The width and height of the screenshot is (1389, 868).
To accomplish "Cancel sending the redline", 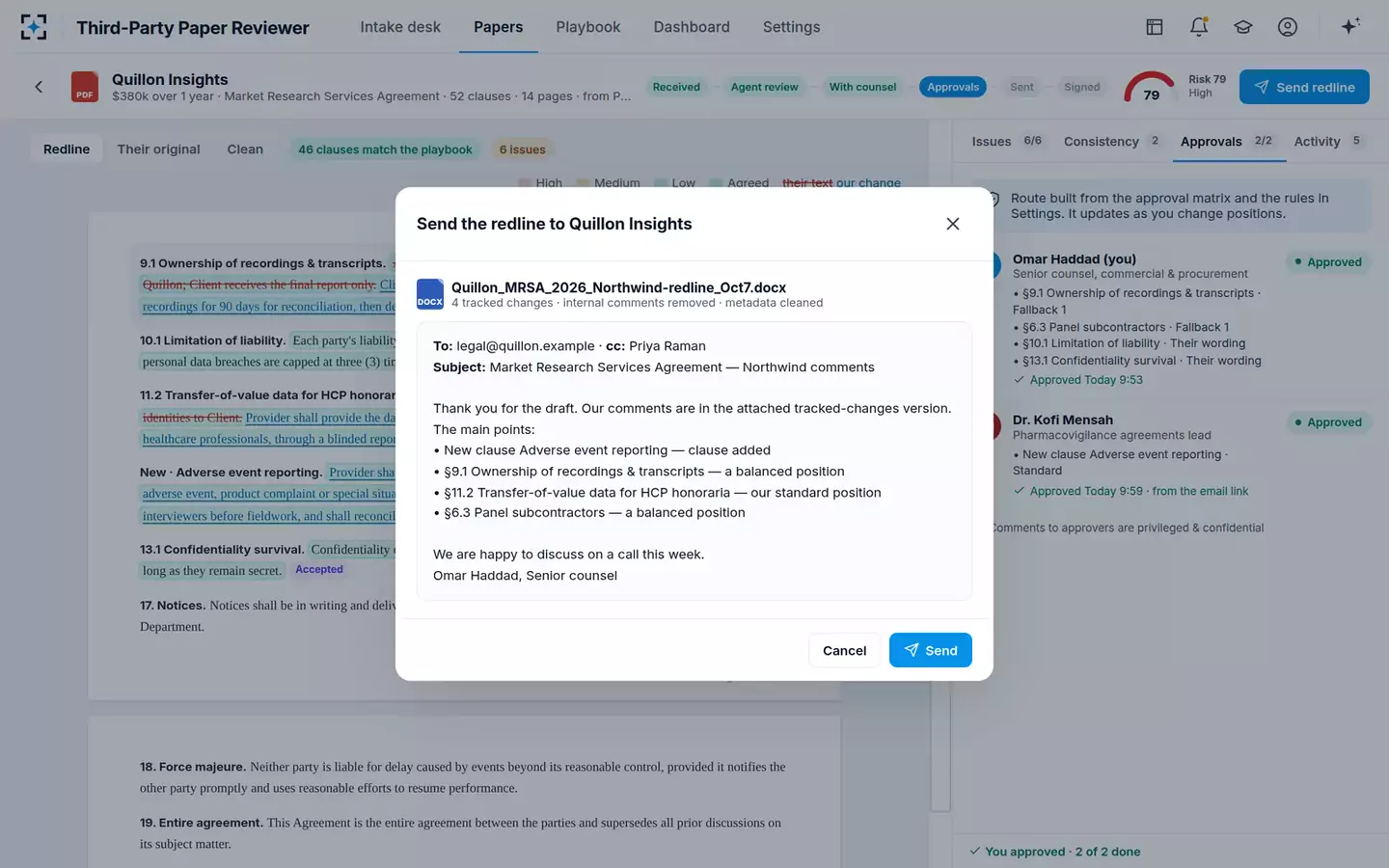I will click(844, 650).
